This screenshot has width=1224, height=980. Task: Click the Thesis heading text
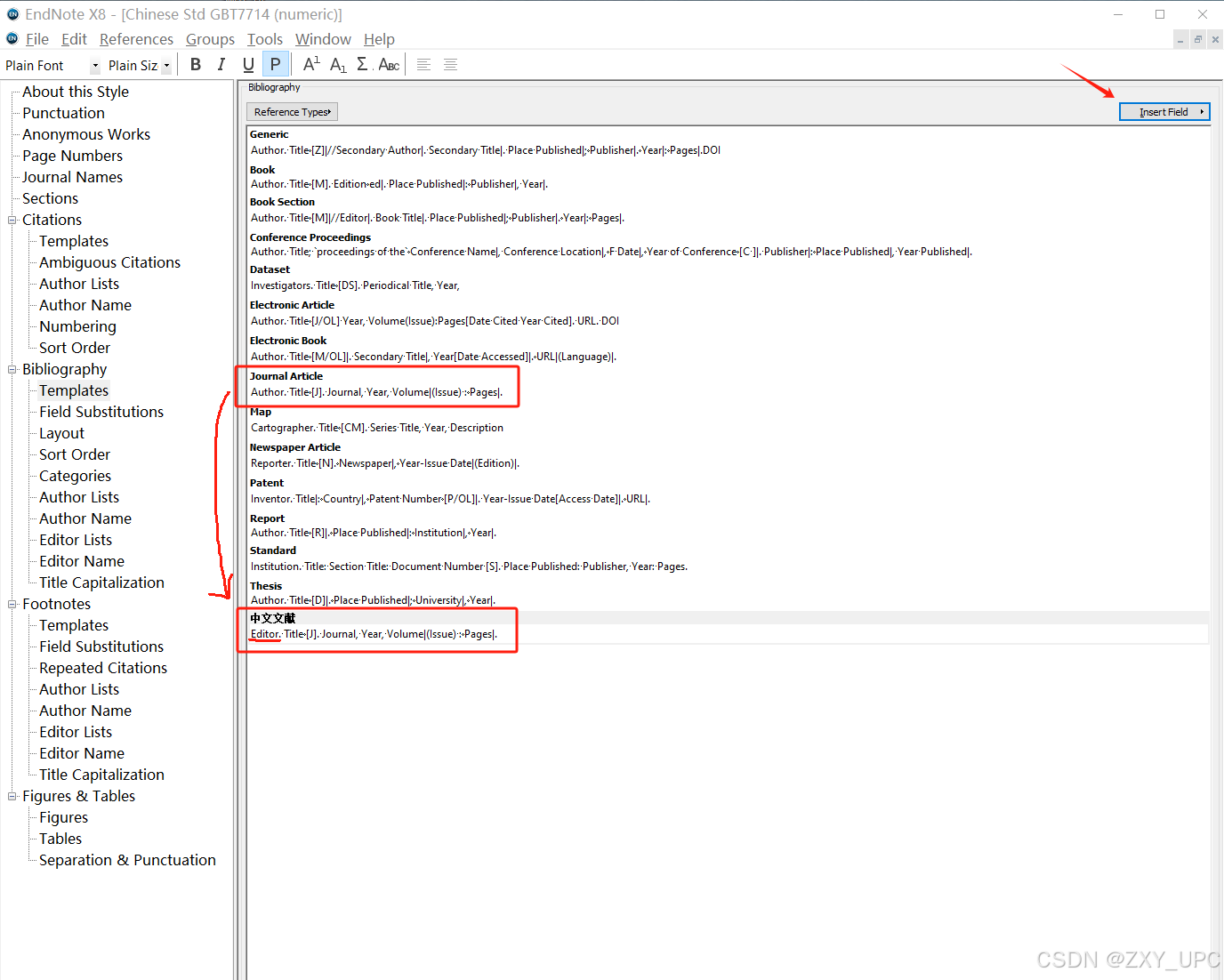pyautogui.click(x=266, y=586)
